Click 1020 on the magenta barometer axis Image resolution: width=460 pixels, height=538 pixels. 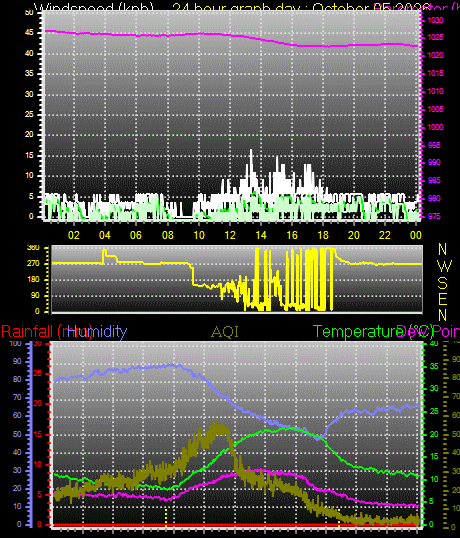pos(436,55)
